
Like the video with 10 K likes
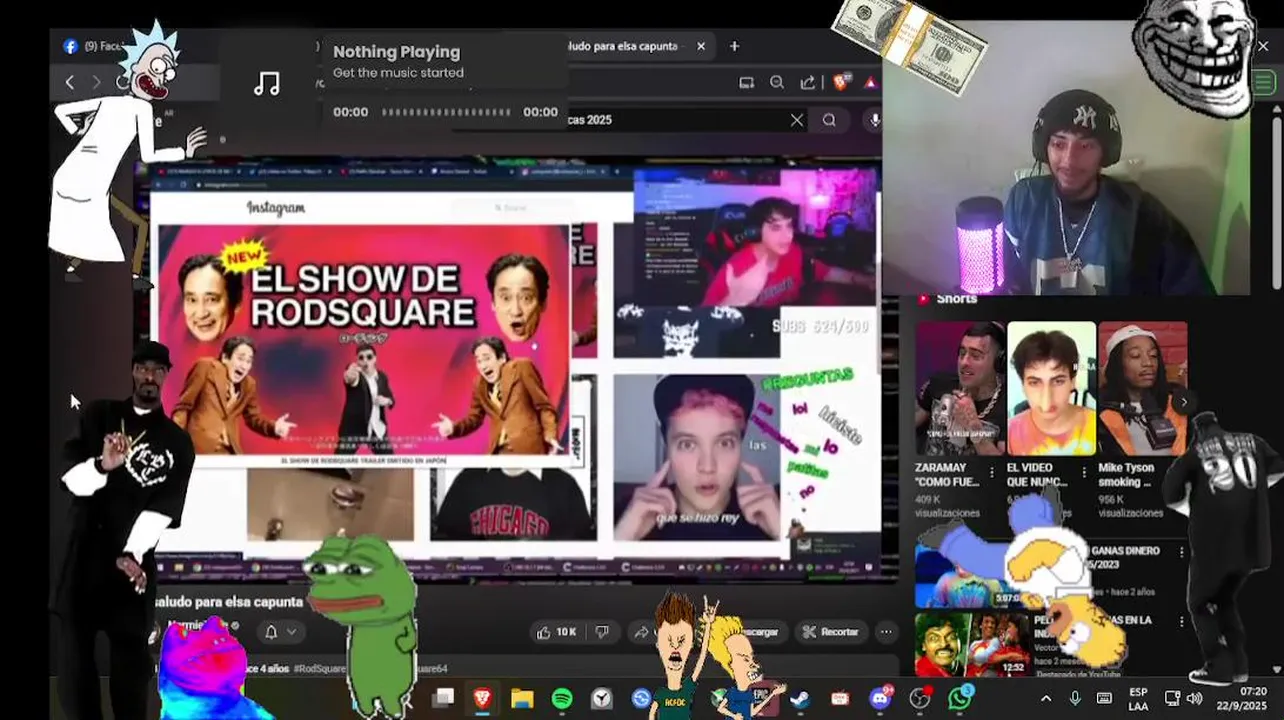(x=557, y=632)
